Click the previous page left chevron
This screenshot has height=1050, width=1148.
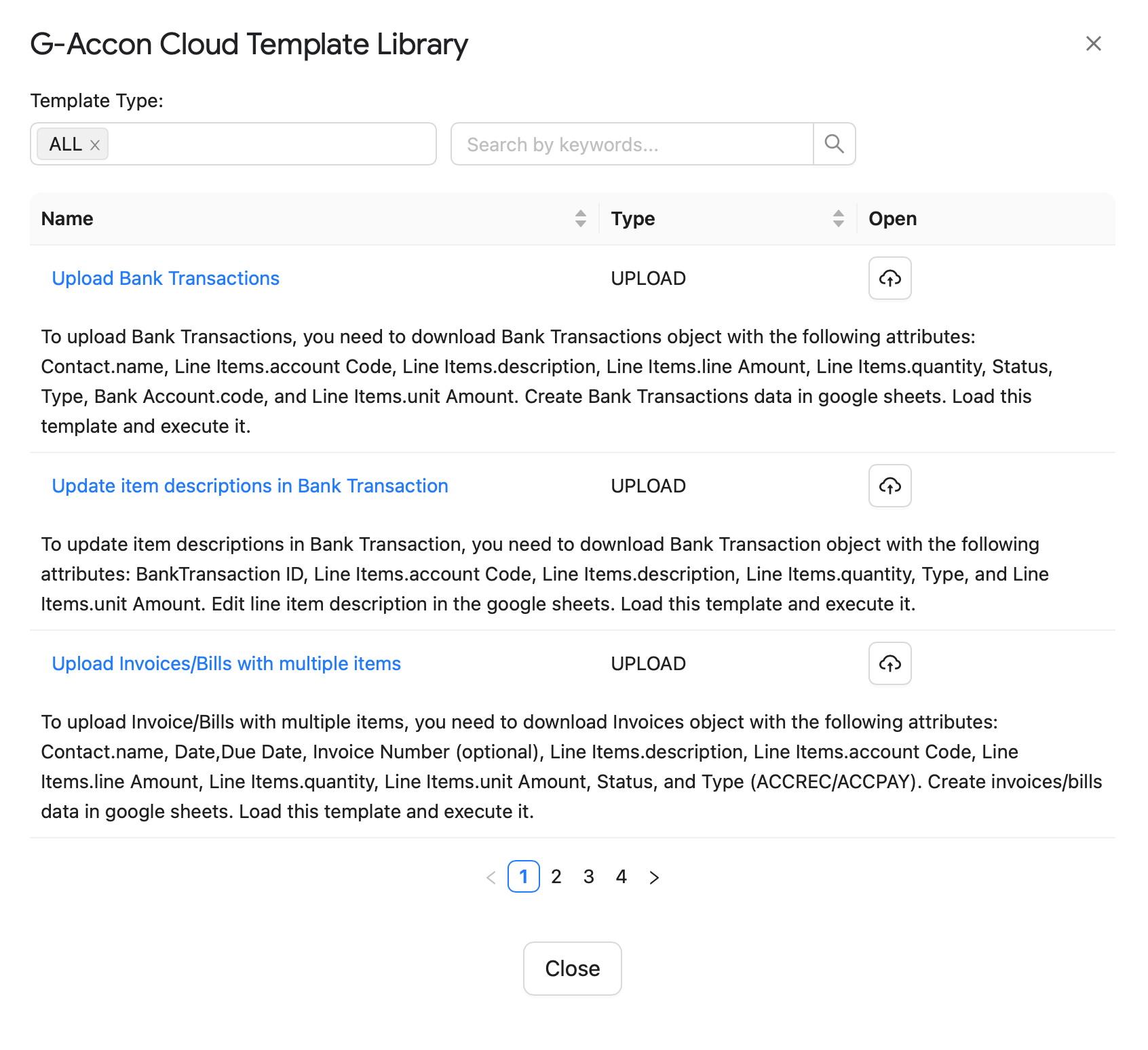click(x=491, y=877)
